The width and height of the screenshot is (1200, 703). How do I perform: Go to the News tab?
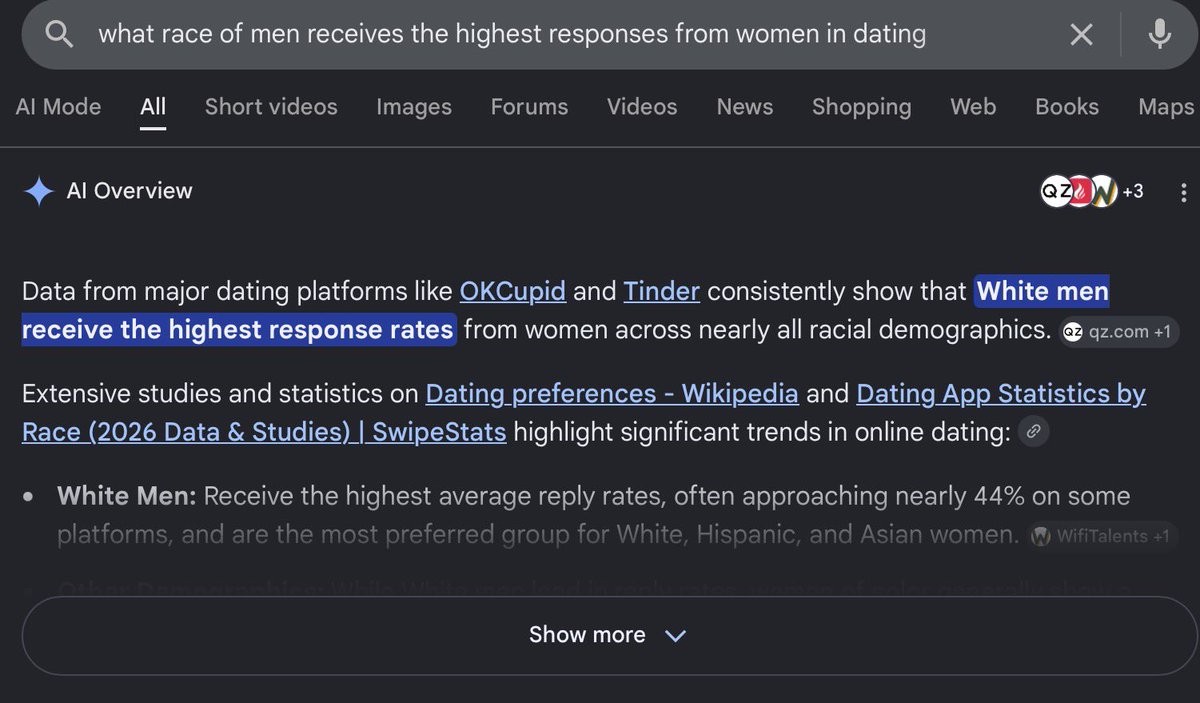(x=745, y=107)
